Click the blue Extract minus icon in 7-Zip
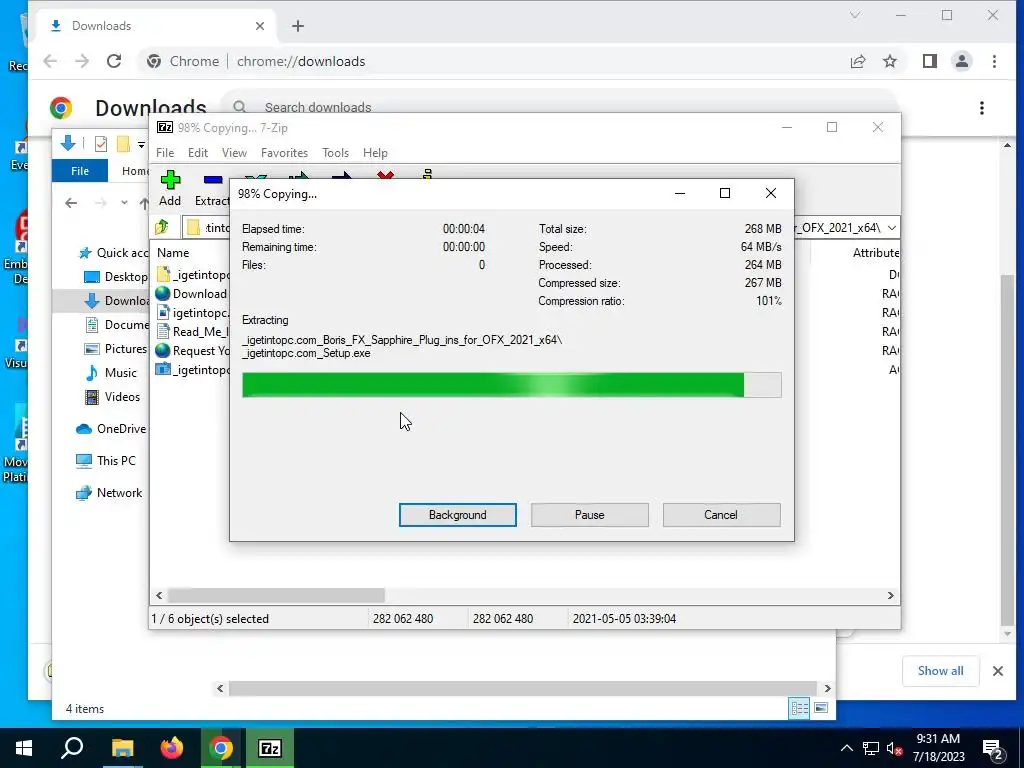The image size is (1024, 768). [213, 180]
